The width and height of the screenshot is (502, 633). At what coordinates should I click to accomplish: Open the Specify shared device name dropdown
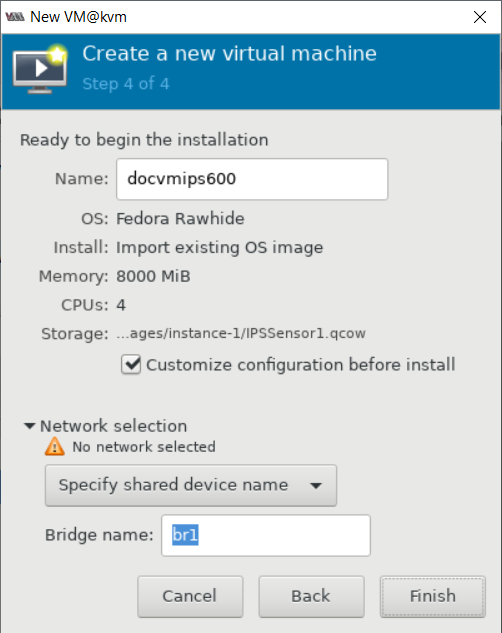tap(191, 485)
